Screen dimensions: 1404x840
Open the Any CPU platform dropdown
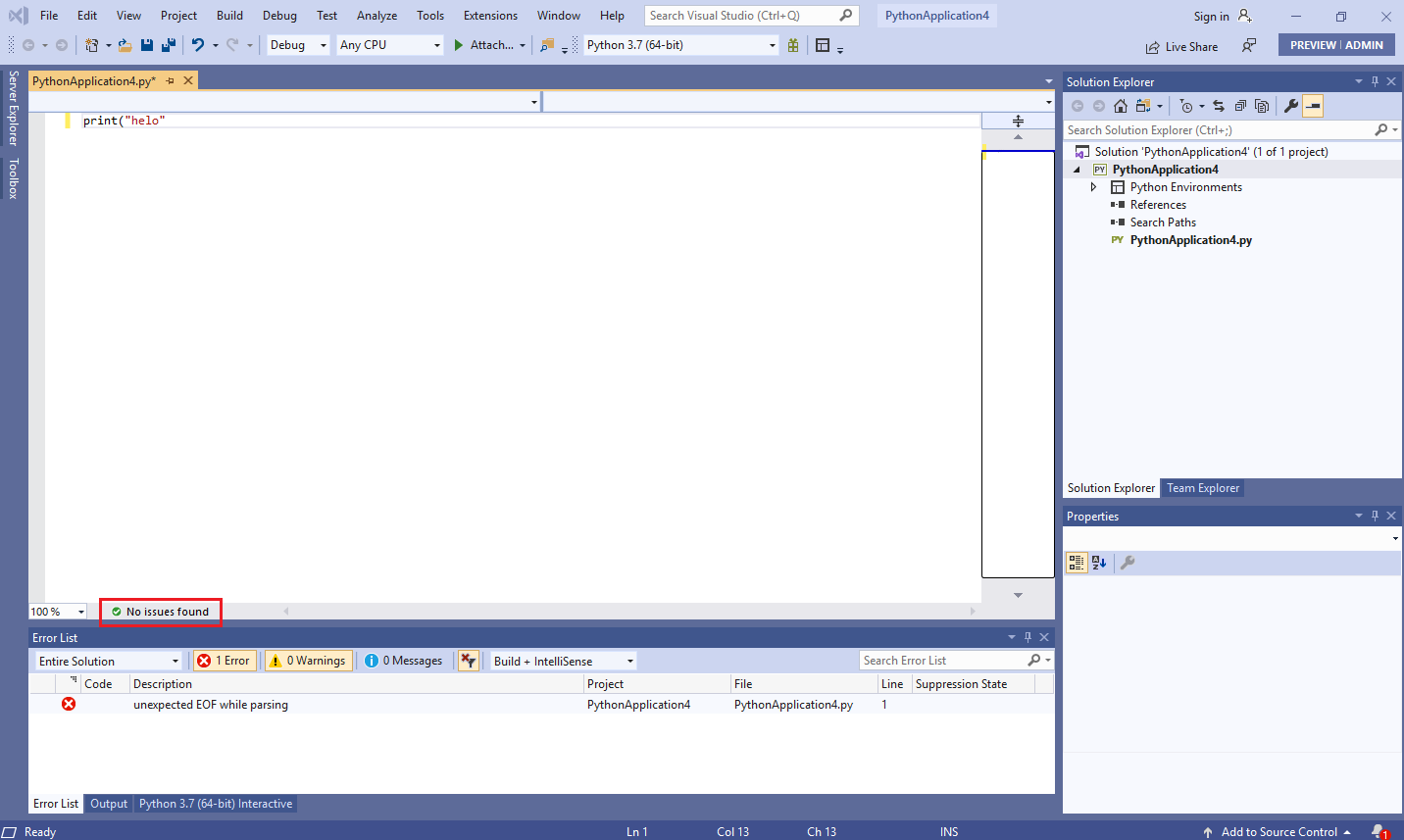(390, 45)
